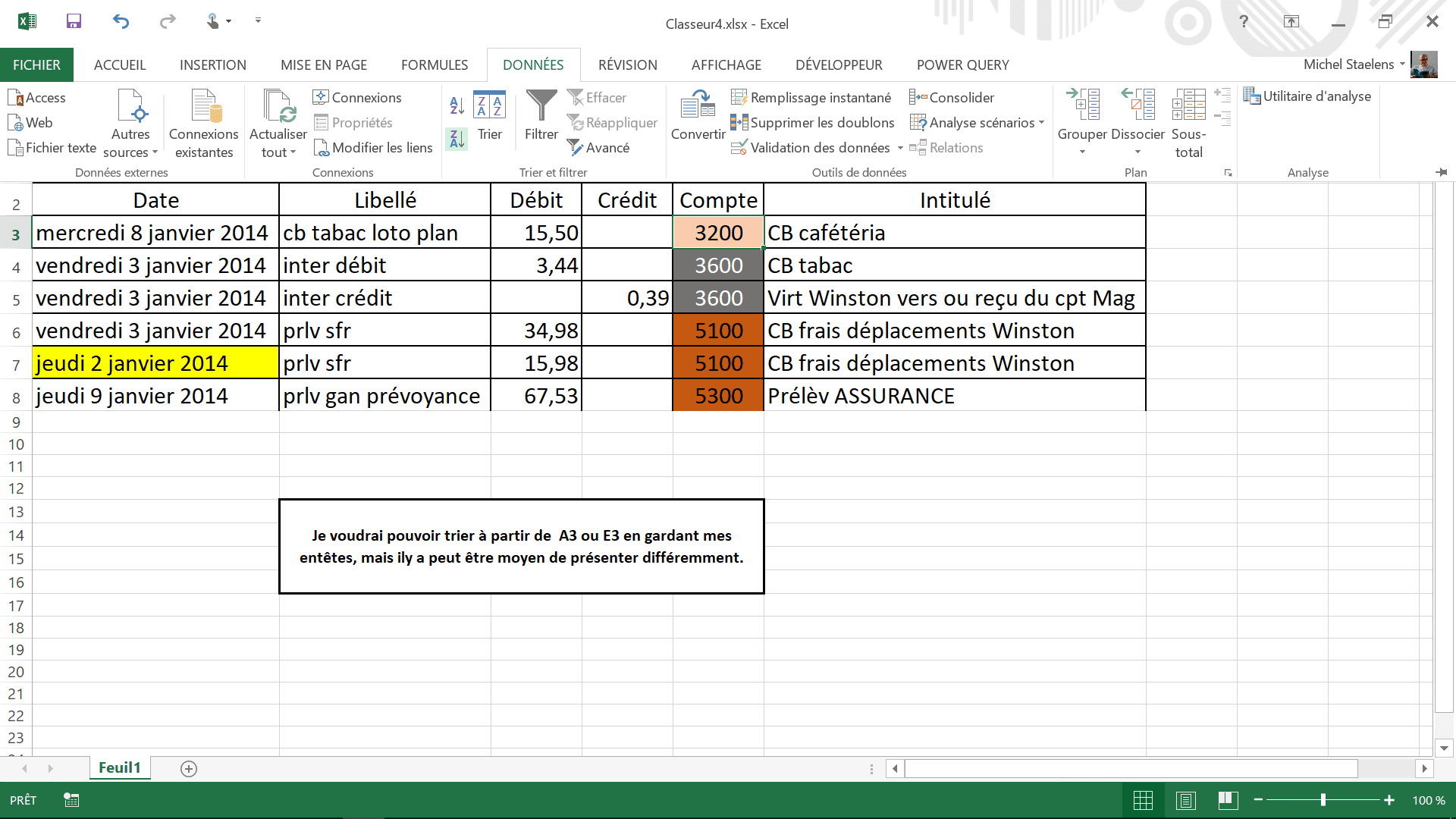Viewport: 1456px width, 819px height.
Task: Expand the Validation des données dropdown arrow
Action: pyautogui.click(x=900, y=149)
